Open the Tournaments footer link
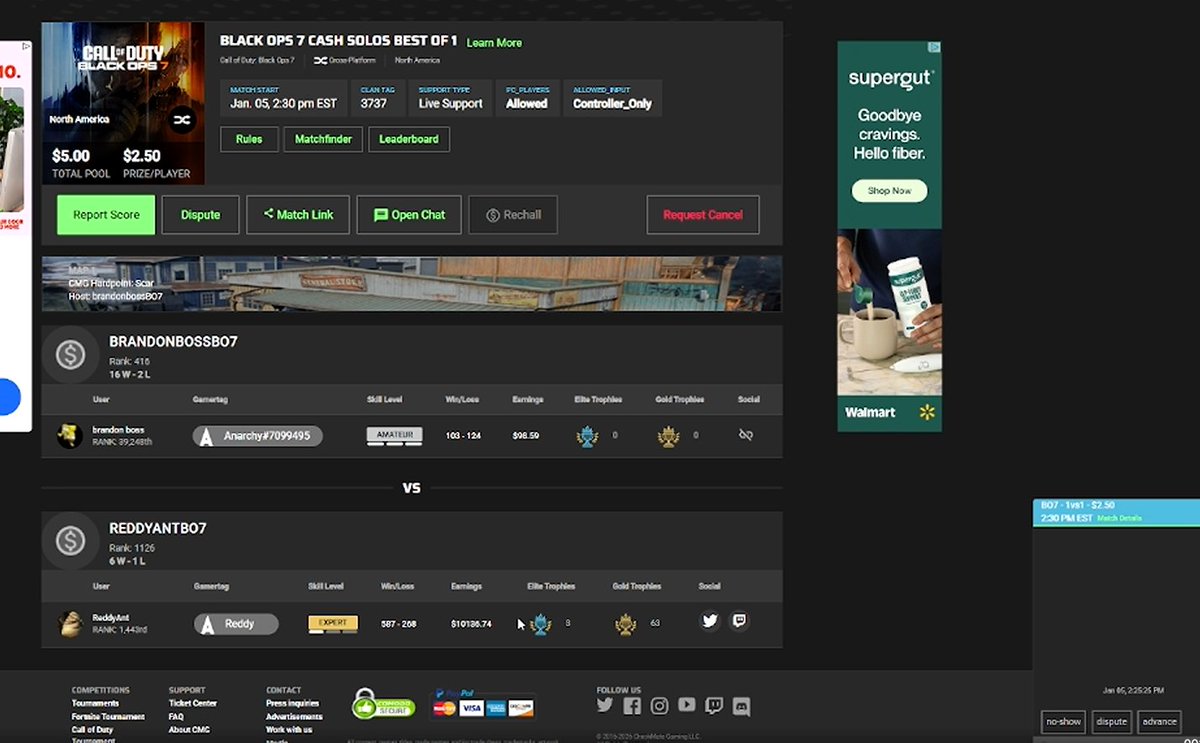1200x743 pixels. [x=95, y=703]
